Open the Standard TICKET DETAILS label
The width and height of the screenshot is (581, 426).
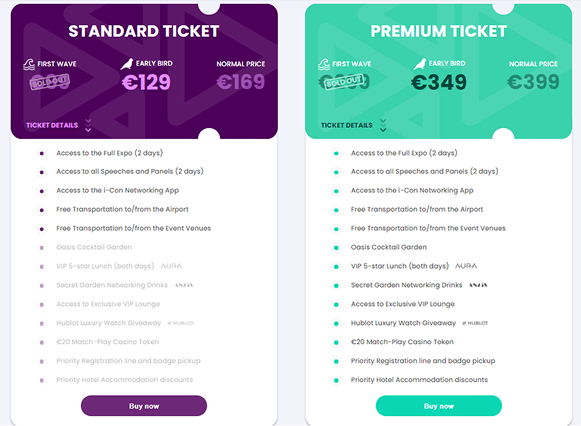tap(52, 125)
